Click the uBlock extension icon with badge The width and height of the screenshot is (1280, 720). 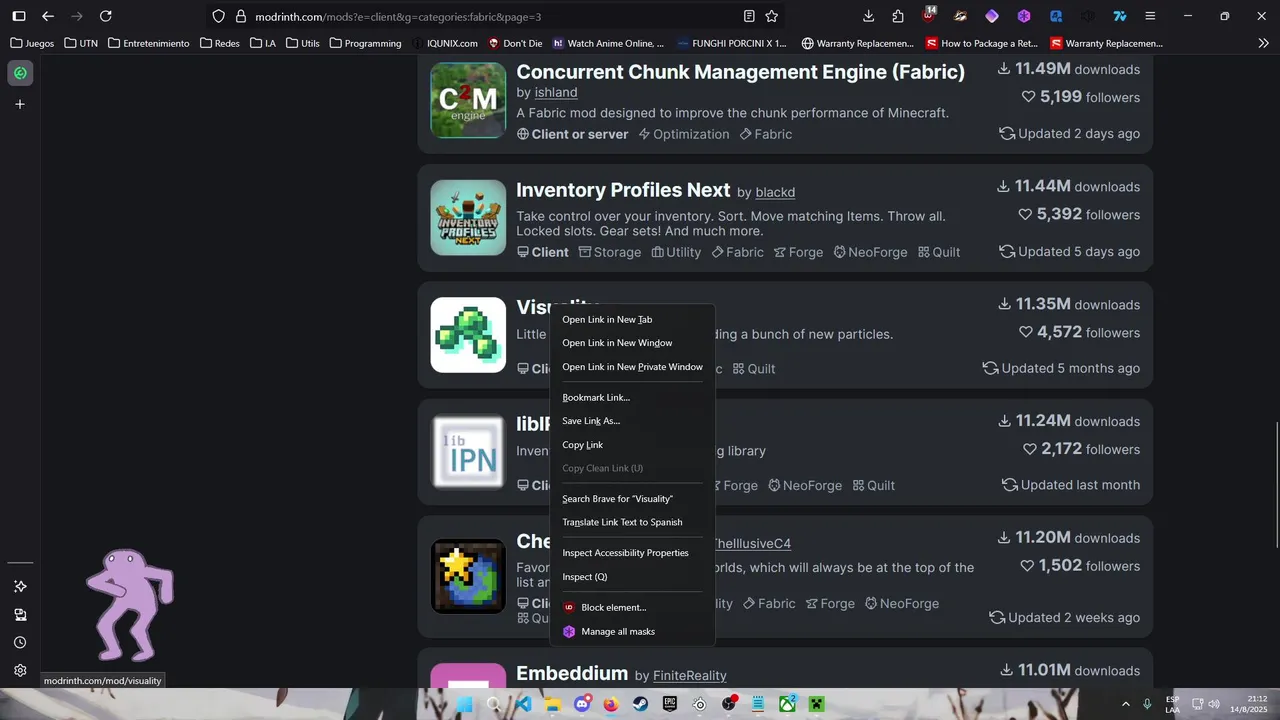pos(929,15)
